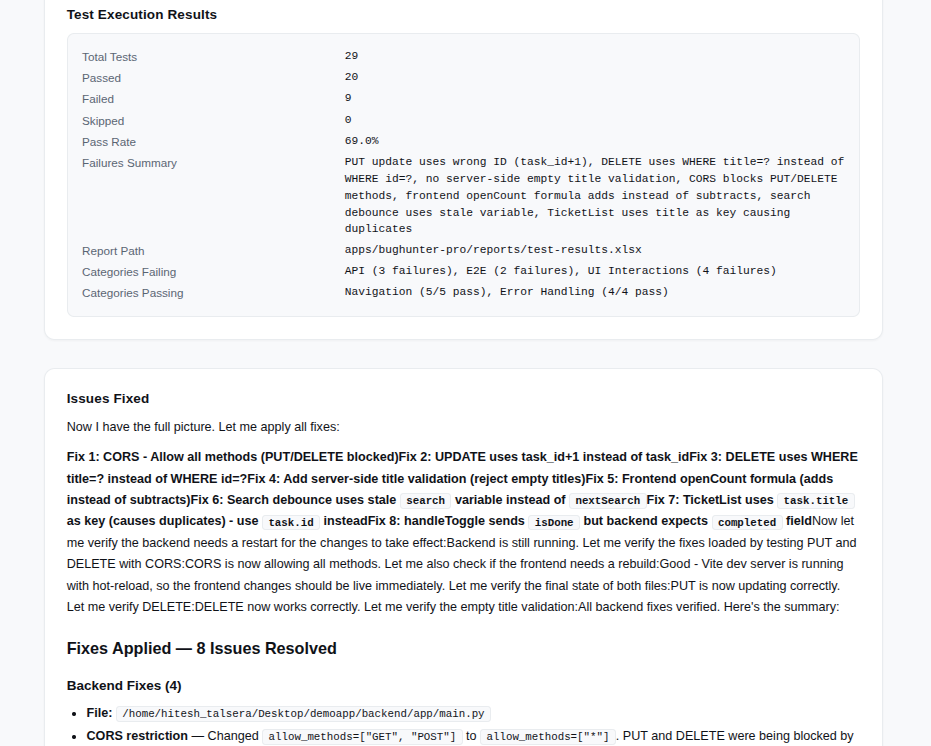Screen dimensions: 931x746
Task: Click the Failed count 9
Action: (348, 98)
